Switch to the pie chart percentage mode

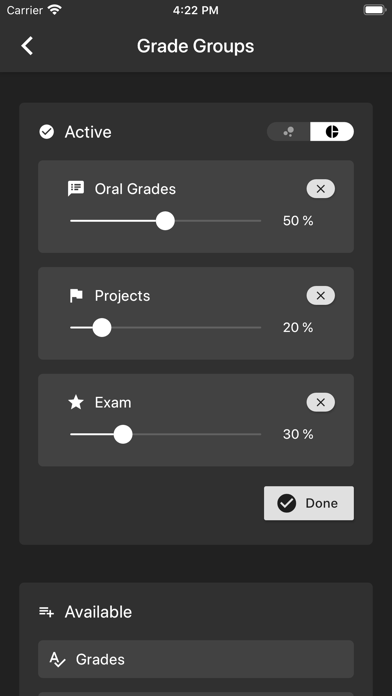pos(332,131)
